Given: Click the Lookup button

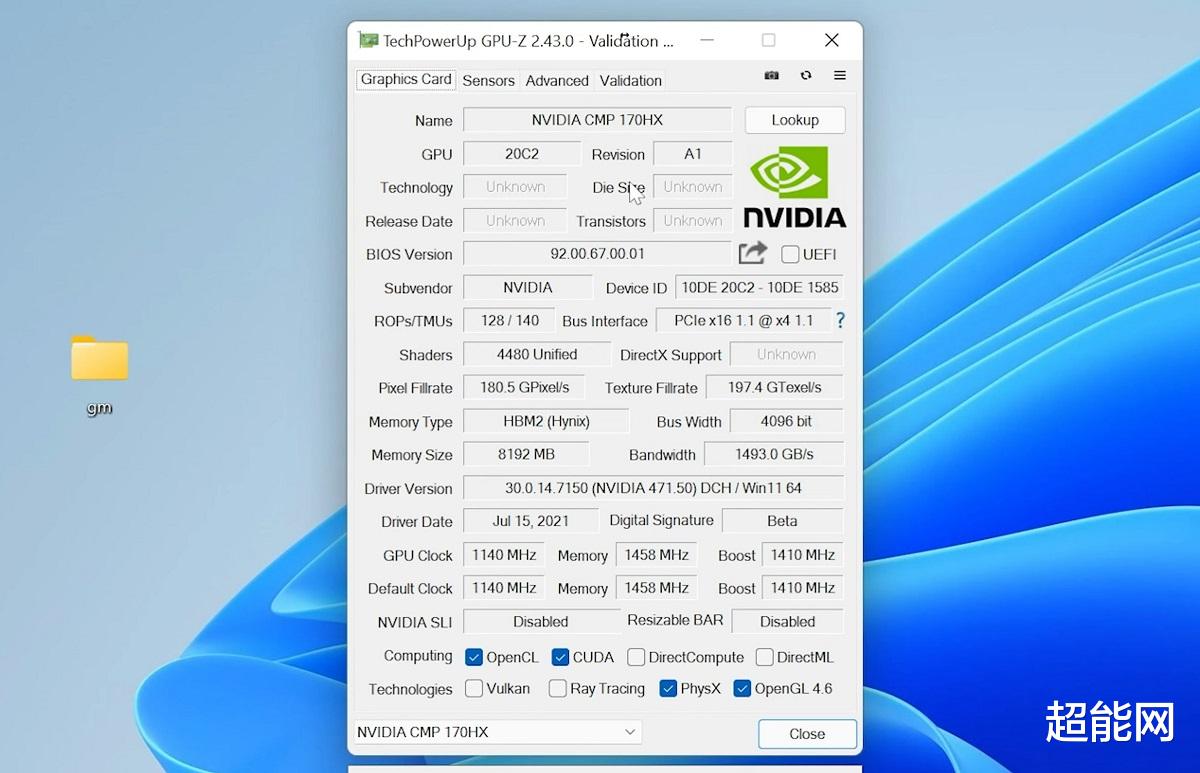Looking at the screenshot, I should click(795, 120).
